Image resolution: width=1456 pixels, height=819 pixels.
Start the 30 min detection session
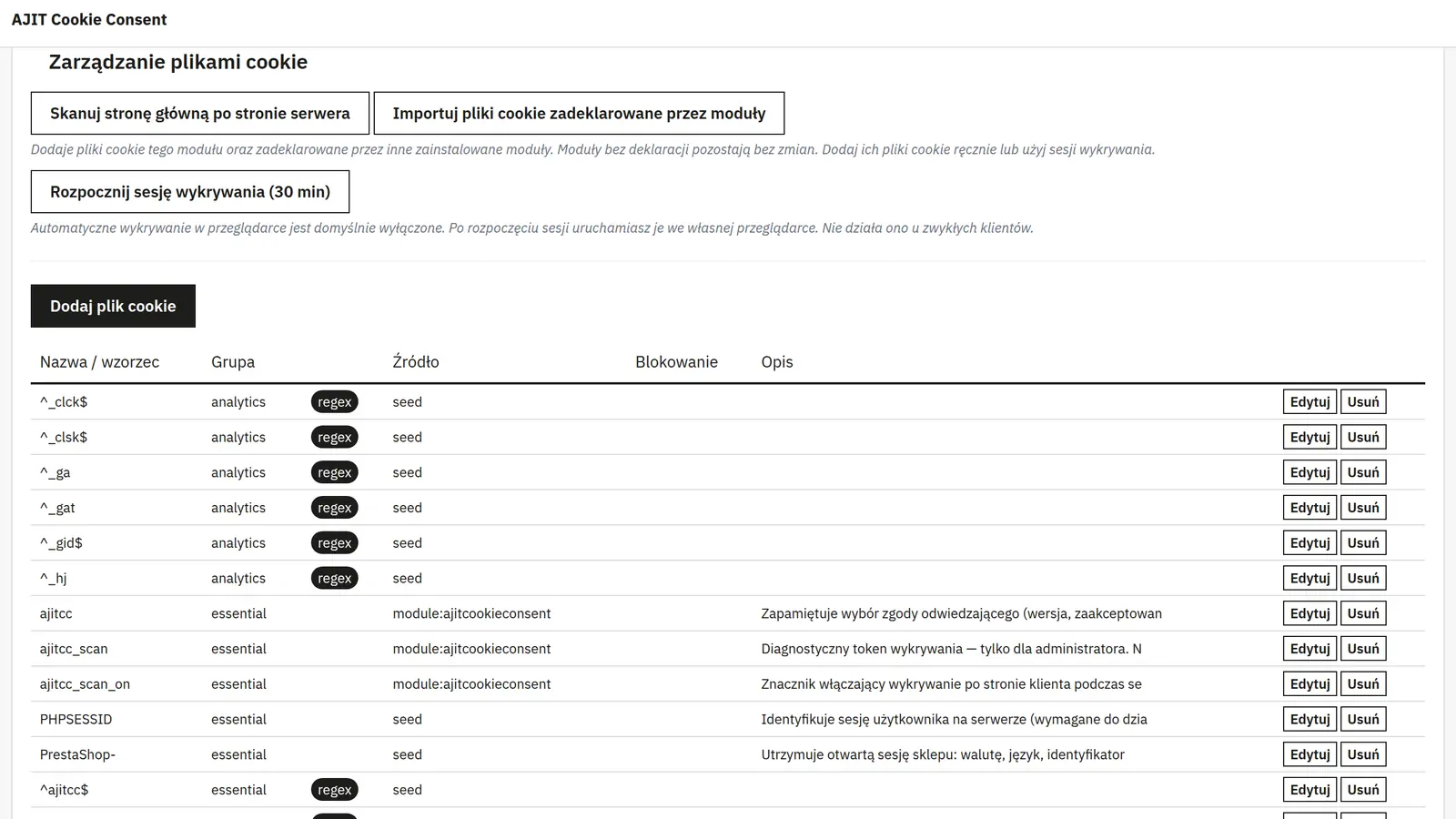(x=190, y=192)
